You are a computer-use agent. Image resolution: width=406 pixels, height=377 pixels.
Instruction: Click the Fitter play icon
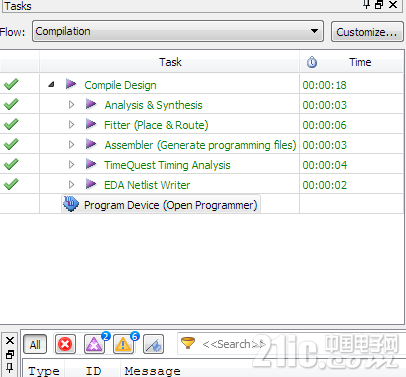pos(91,124)
